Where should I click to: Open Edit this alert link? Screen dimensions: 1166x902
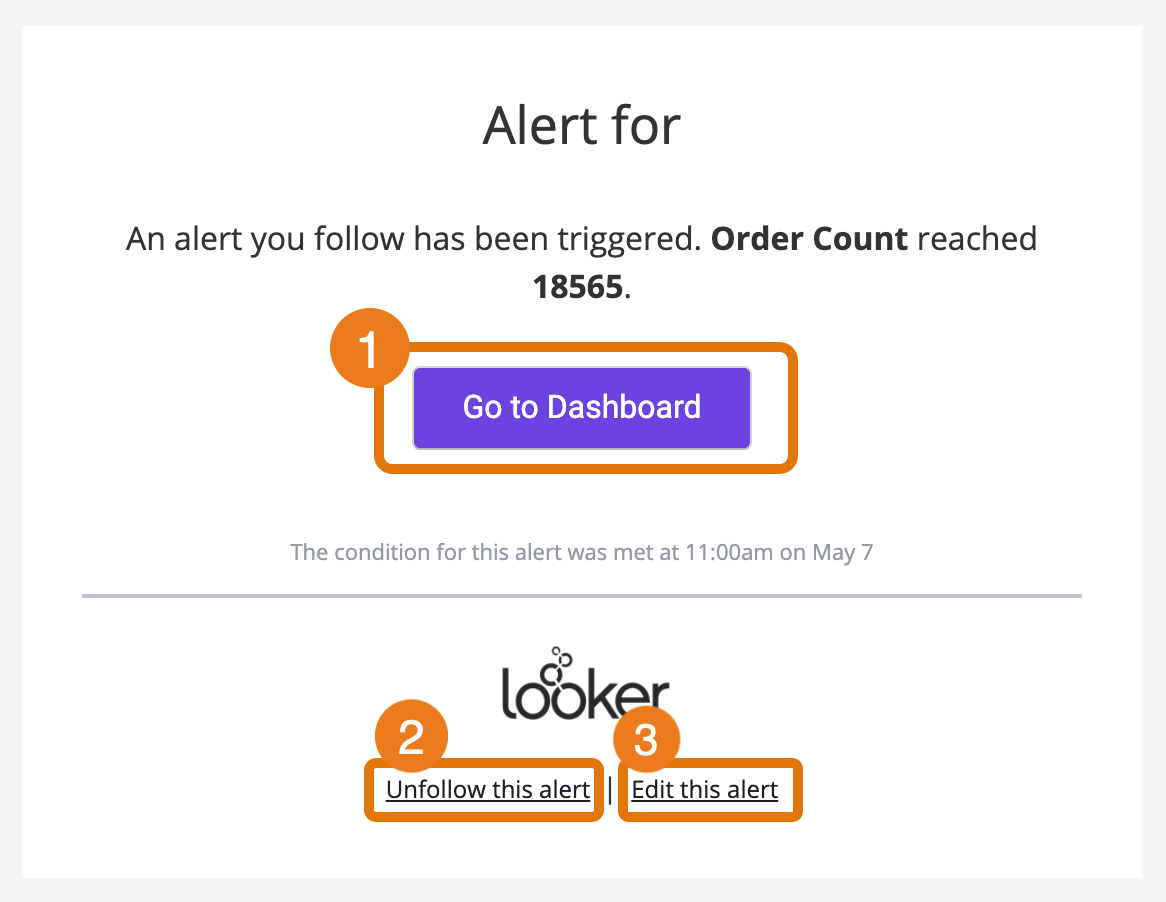(704, 789)
